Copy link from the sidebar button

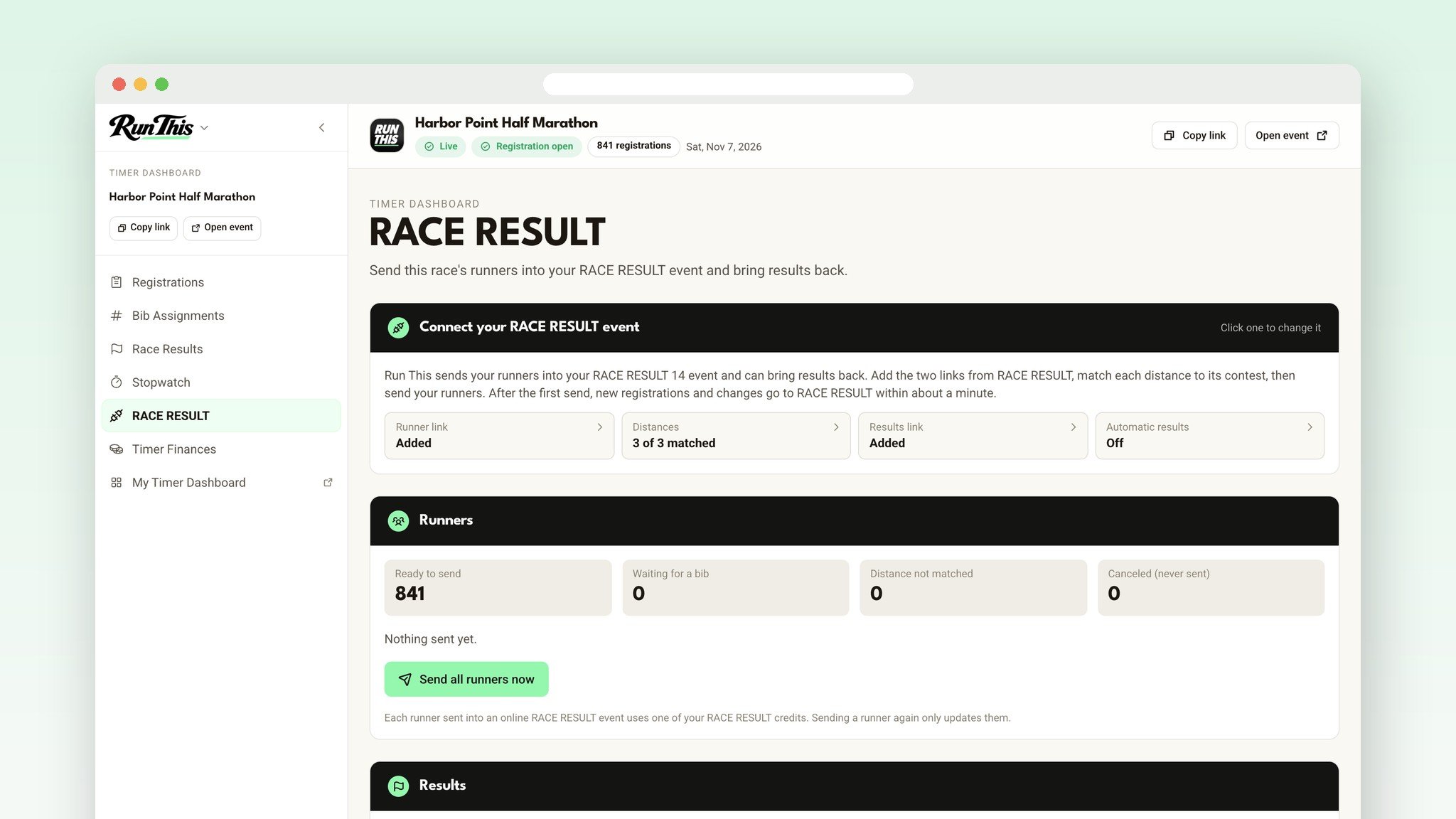(144, 227)
